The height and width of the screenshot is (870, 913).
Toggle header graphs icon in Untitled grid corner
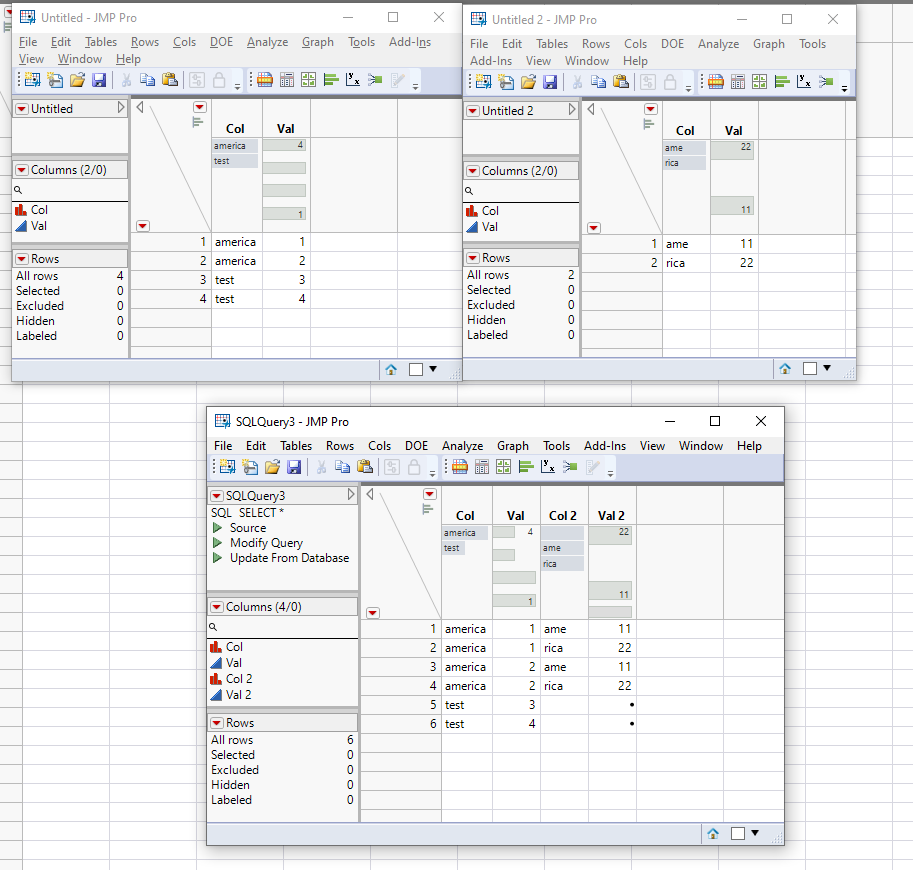[197, 122]
